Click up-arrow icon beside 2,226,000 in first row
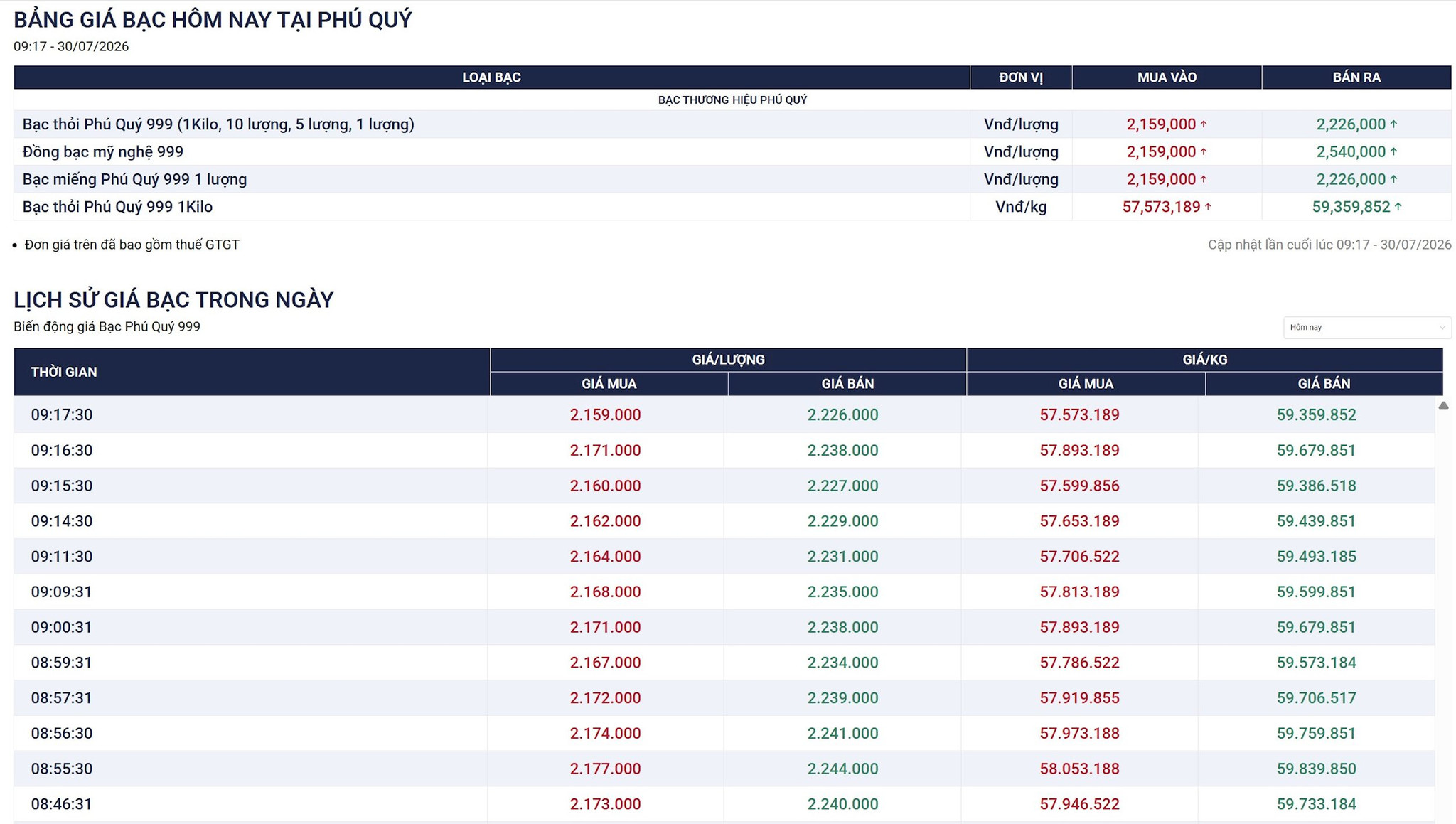Viewport: 1456px width, 824px height. [x=1393, y=124]
